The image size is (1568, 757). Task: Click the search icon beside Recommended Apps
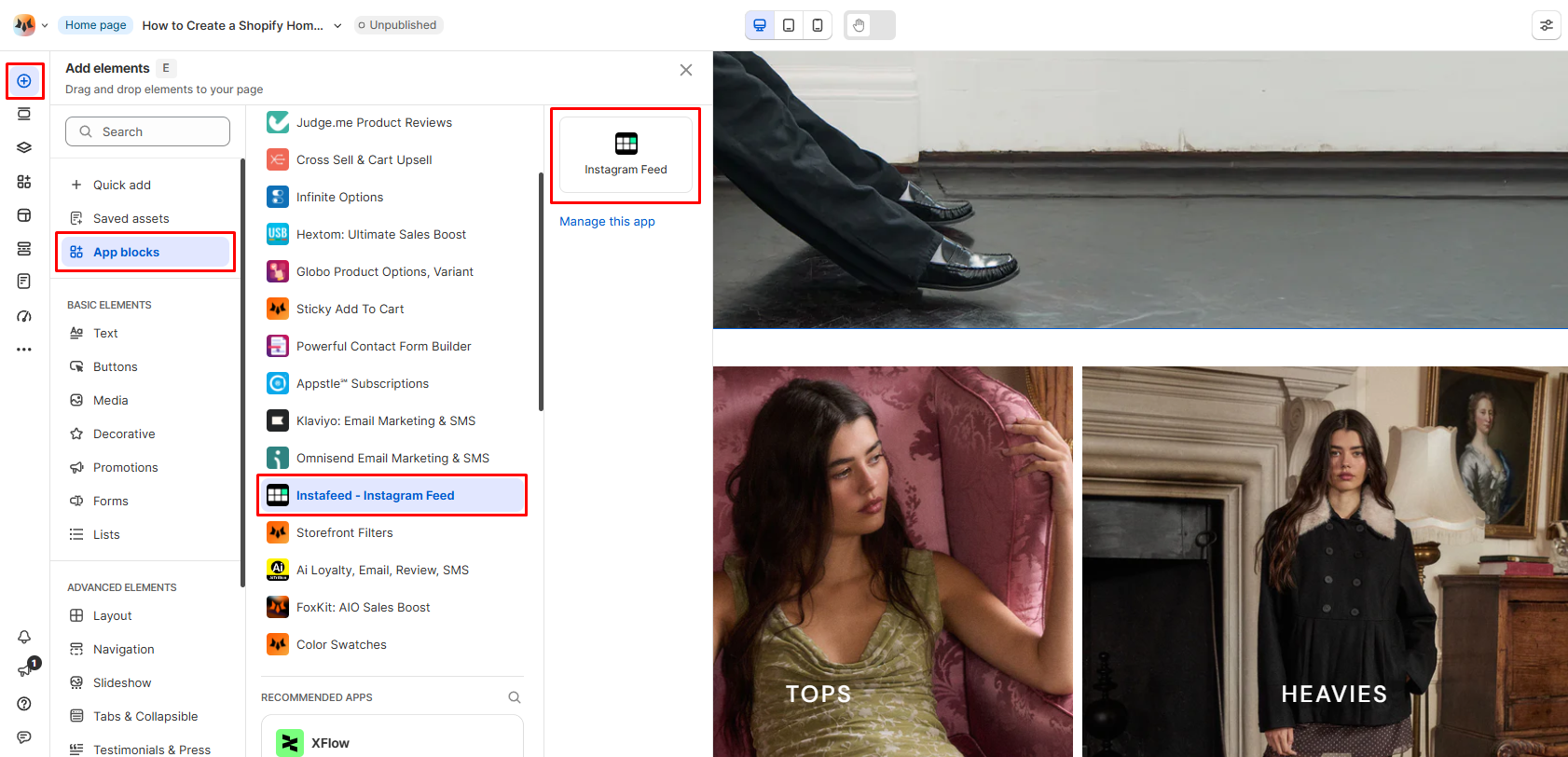pos(515,697)
